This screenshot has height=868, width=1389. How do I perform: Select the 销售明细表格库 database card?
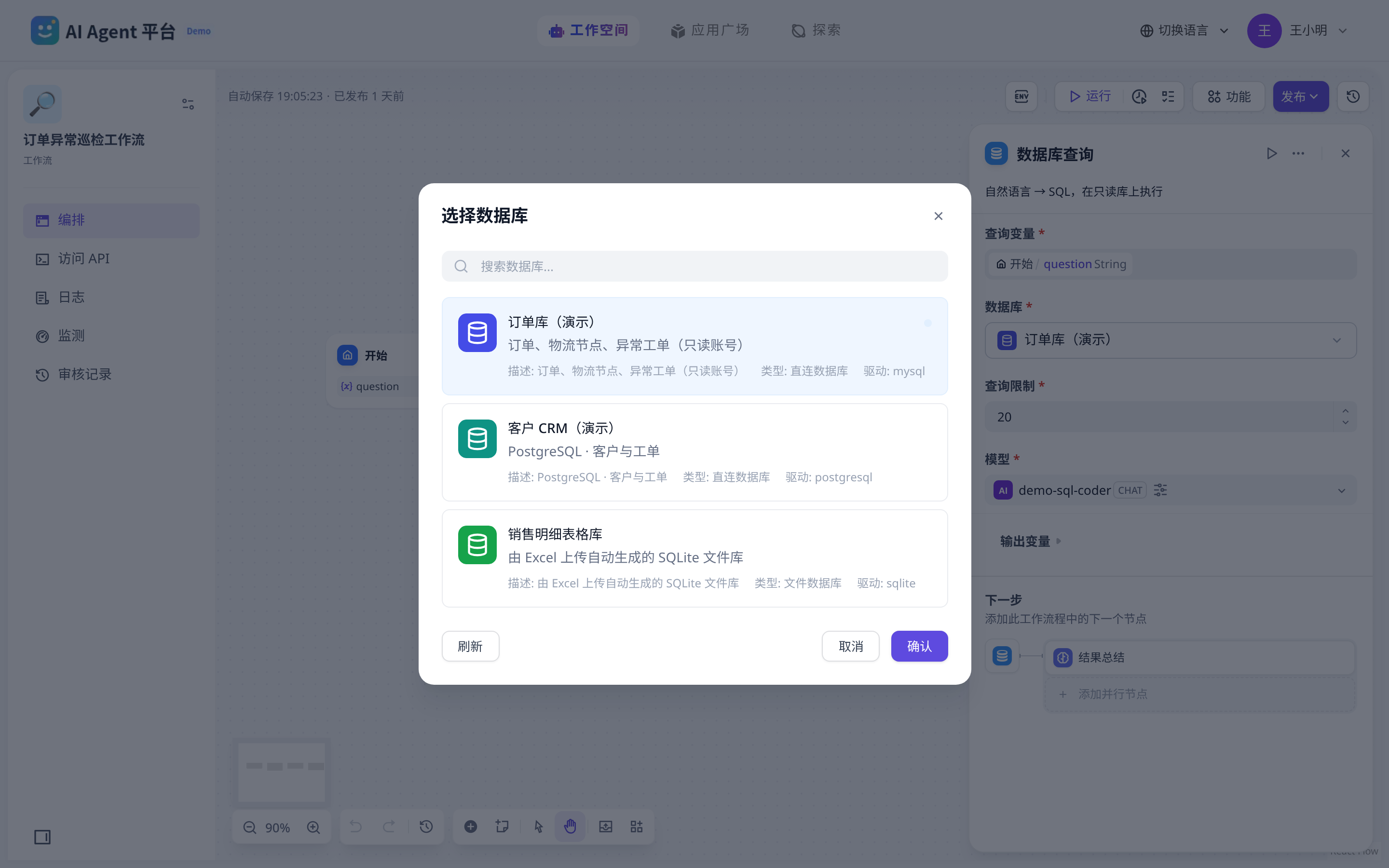(x=694, y=558)
